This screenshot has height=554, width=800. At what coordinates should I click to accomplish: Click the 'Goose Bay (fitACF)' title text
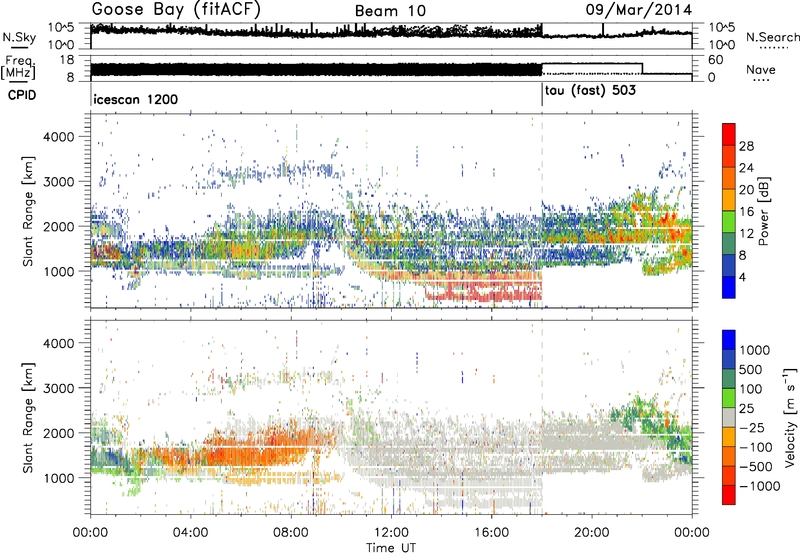click(x=176, y=9)
